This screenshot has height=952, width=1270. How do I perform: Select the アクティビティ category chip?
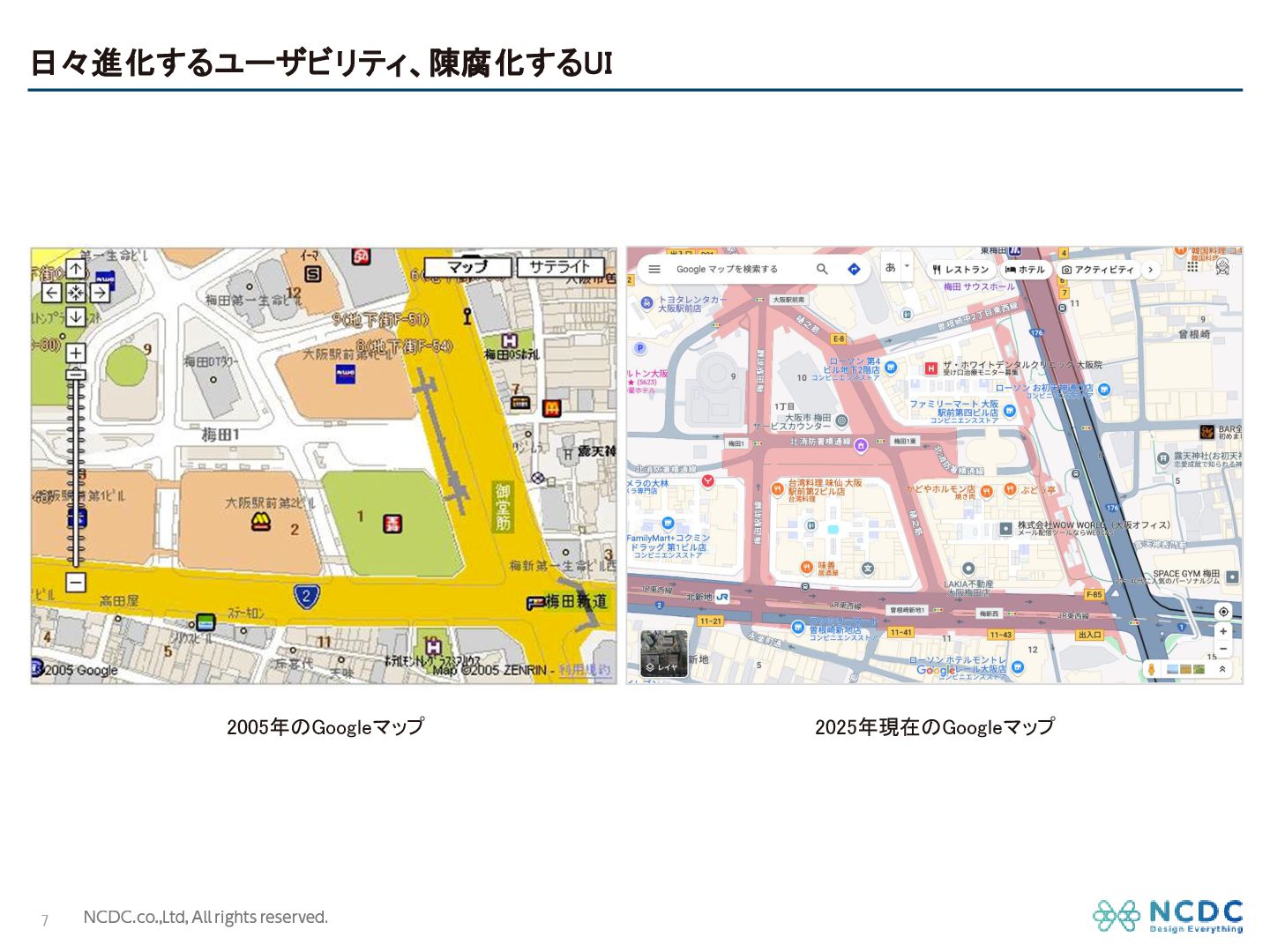(1098, 270)
